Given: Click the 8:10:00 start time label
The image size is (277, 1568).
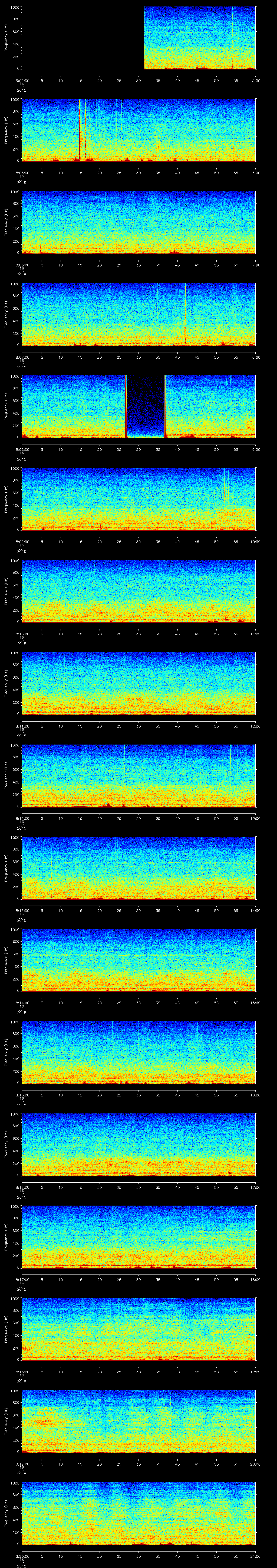Looking at the screenshot, I should tap(22, 634).
